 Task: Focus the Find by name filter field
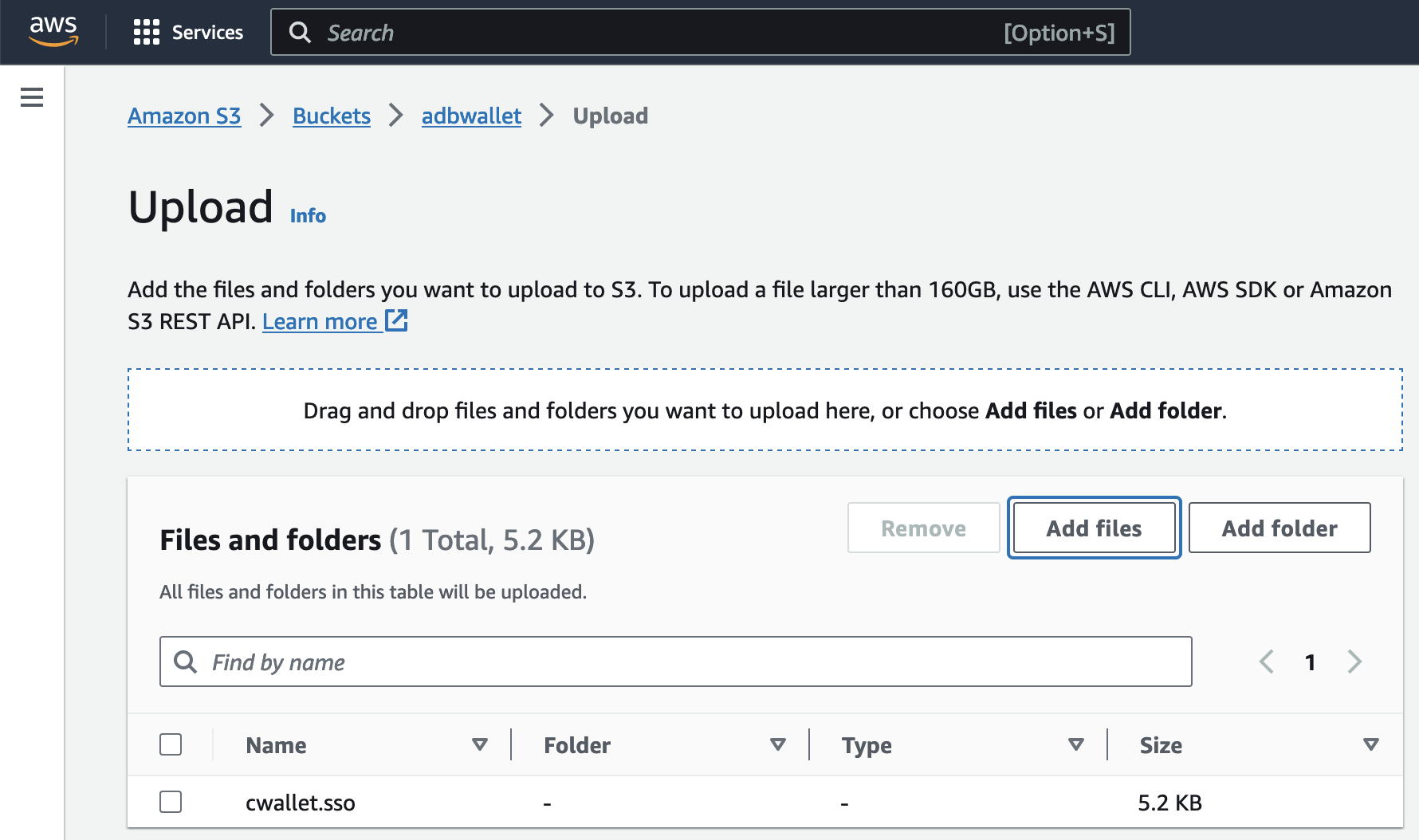tap(676, 661)
